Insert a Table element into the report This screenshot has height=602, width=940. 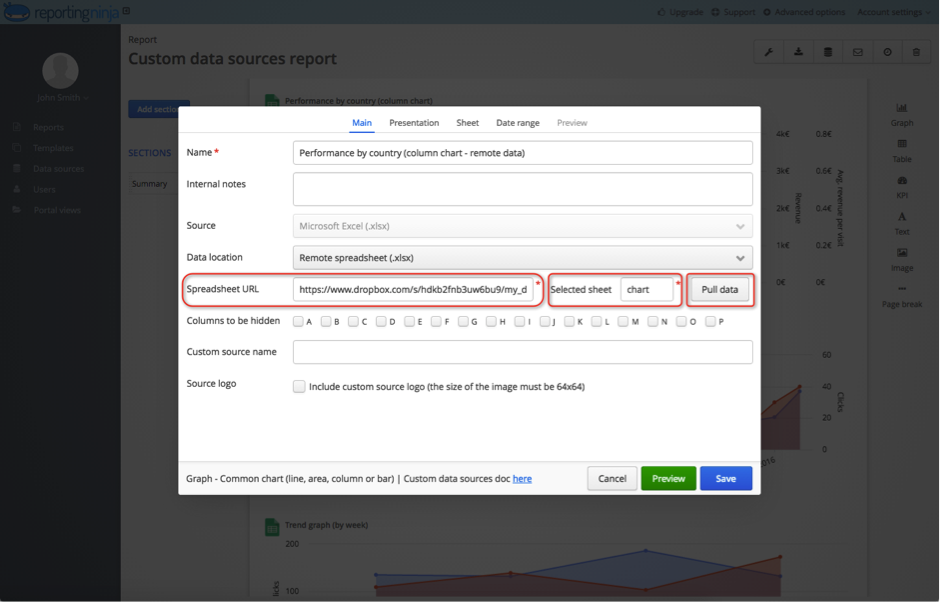click(x=902, y=150)
